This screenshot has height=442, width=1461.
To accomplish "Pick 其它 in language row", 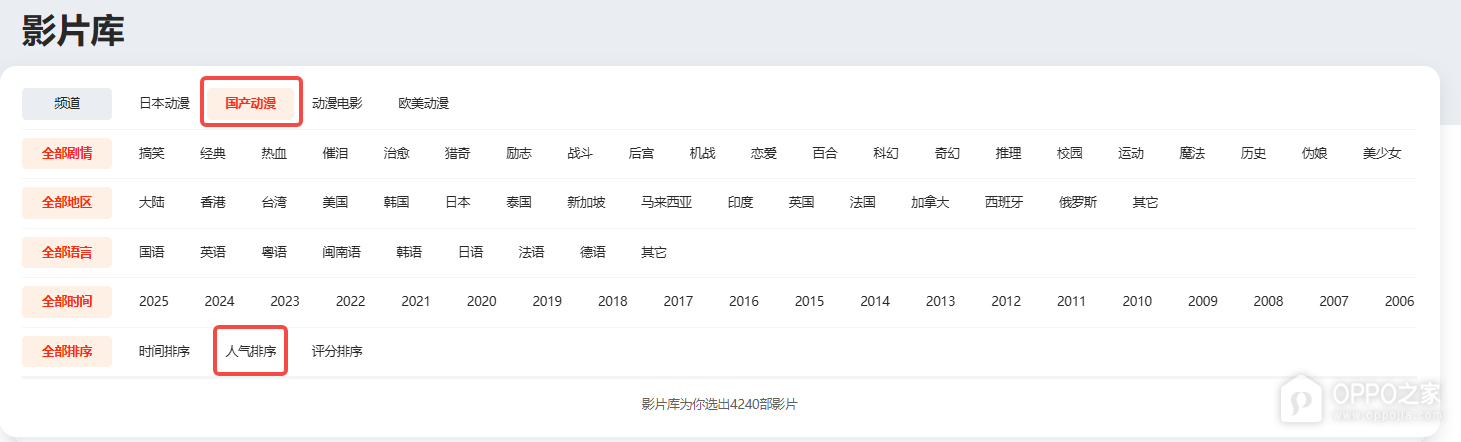I will tap(654, 252).
